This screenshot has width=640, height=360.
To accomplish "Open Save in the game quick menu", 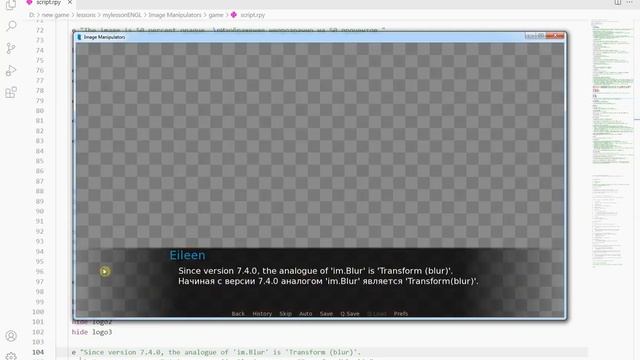I will 326,313.
